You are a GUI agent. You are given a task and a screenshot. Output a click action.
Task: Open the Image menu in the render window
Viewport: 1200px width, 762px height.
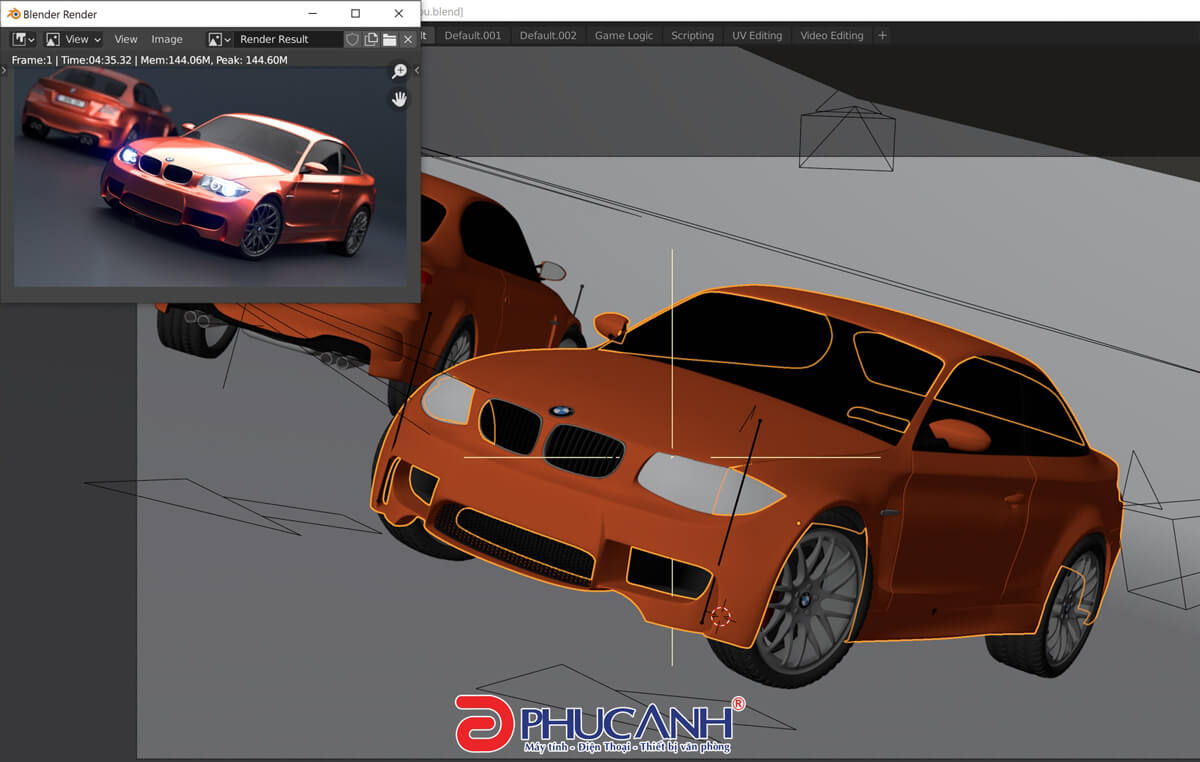pos(167,39)
